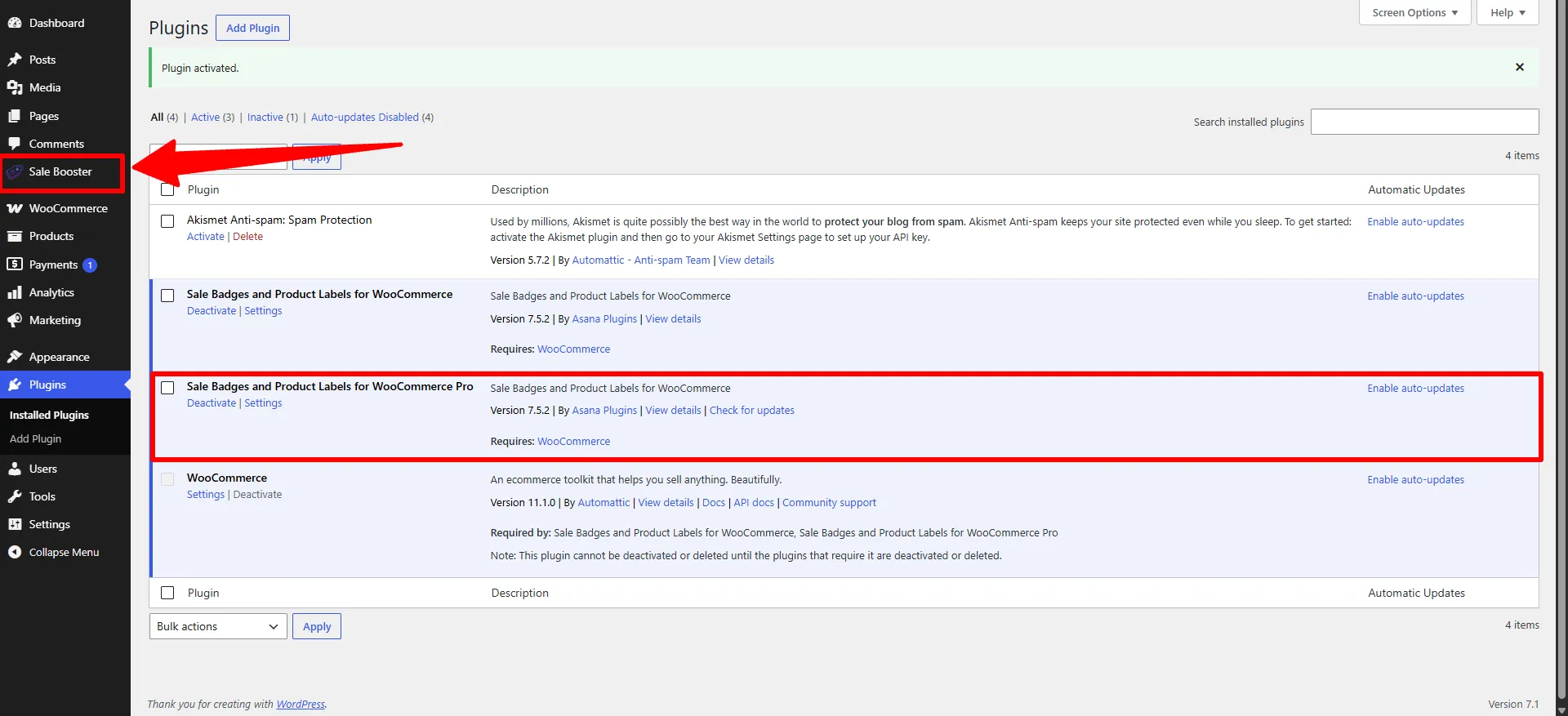This screenshot has width=1568, height=716.
Task: Open Settings for free Sale Badges plugin
Action: tap(263, 311)
